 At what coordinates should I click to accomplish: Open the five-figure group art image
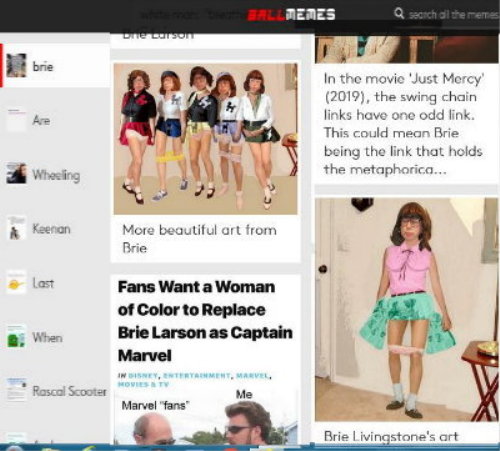point(205,139)
